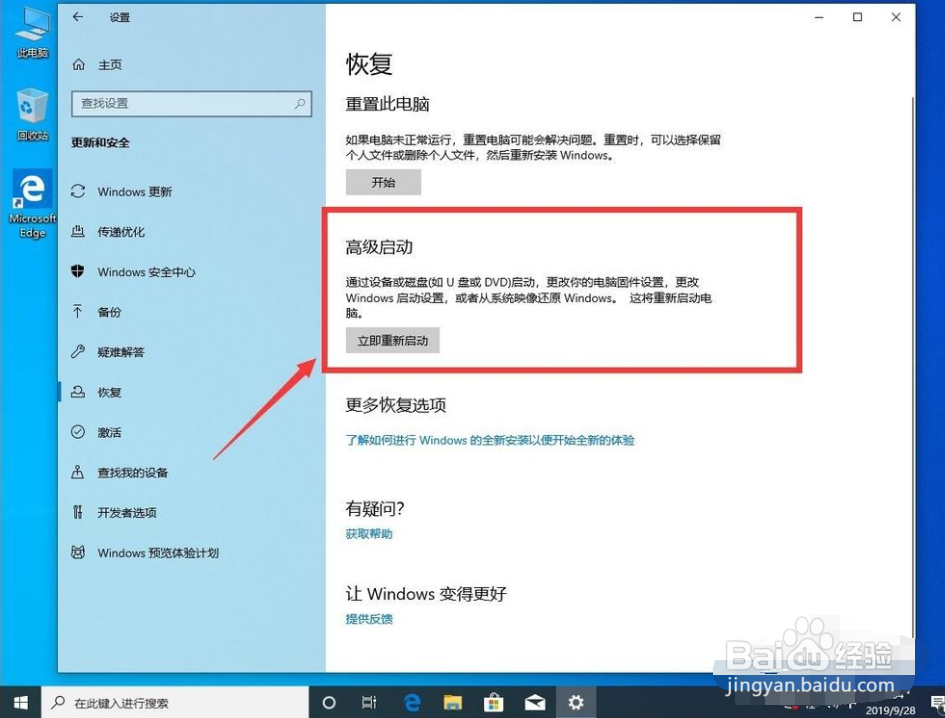
Task: Click the 开始 button under 重置此电脑
Action: pos(383,182)
